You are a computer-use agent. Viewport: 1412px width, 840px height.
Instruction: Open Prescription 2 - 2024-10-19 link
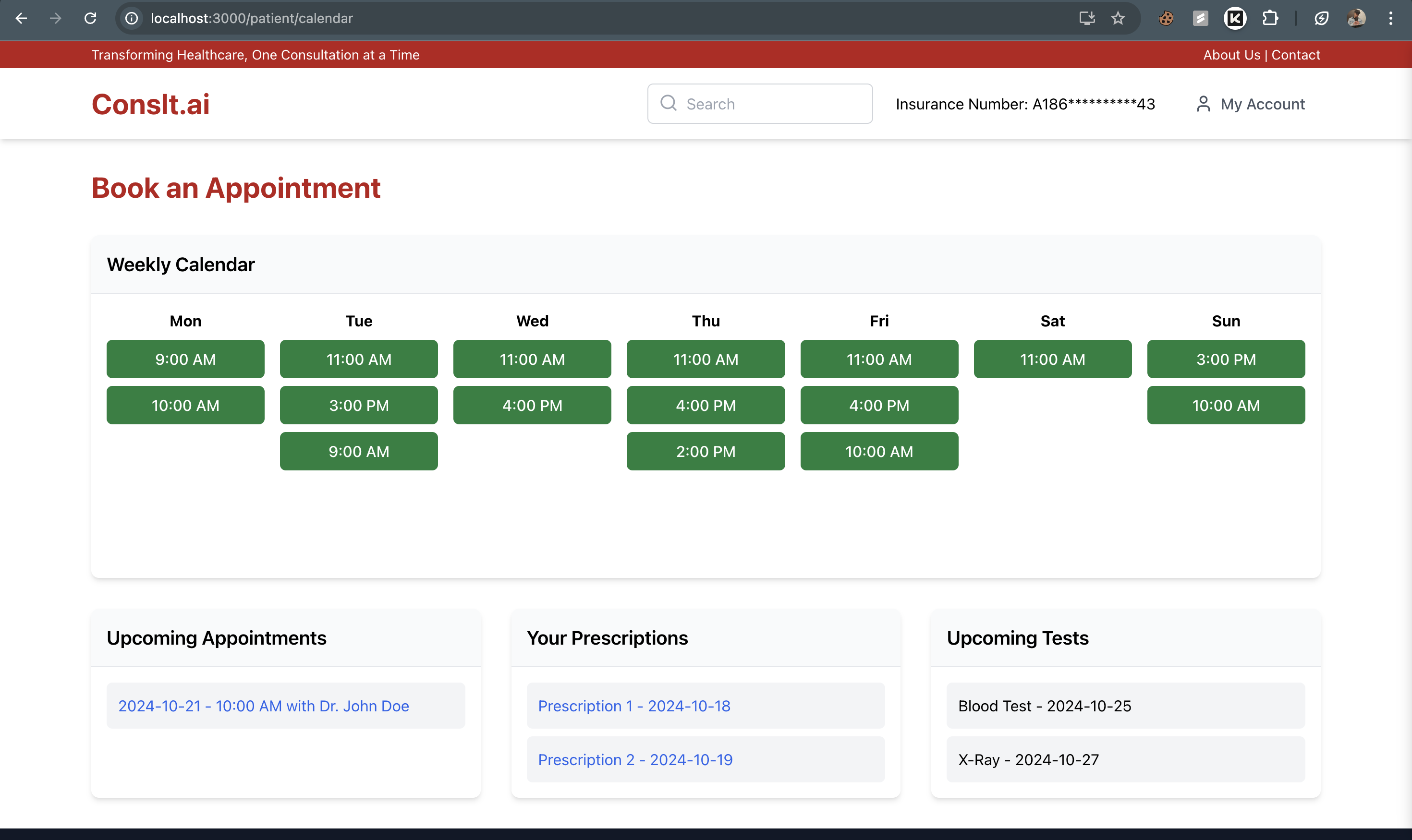635,760
